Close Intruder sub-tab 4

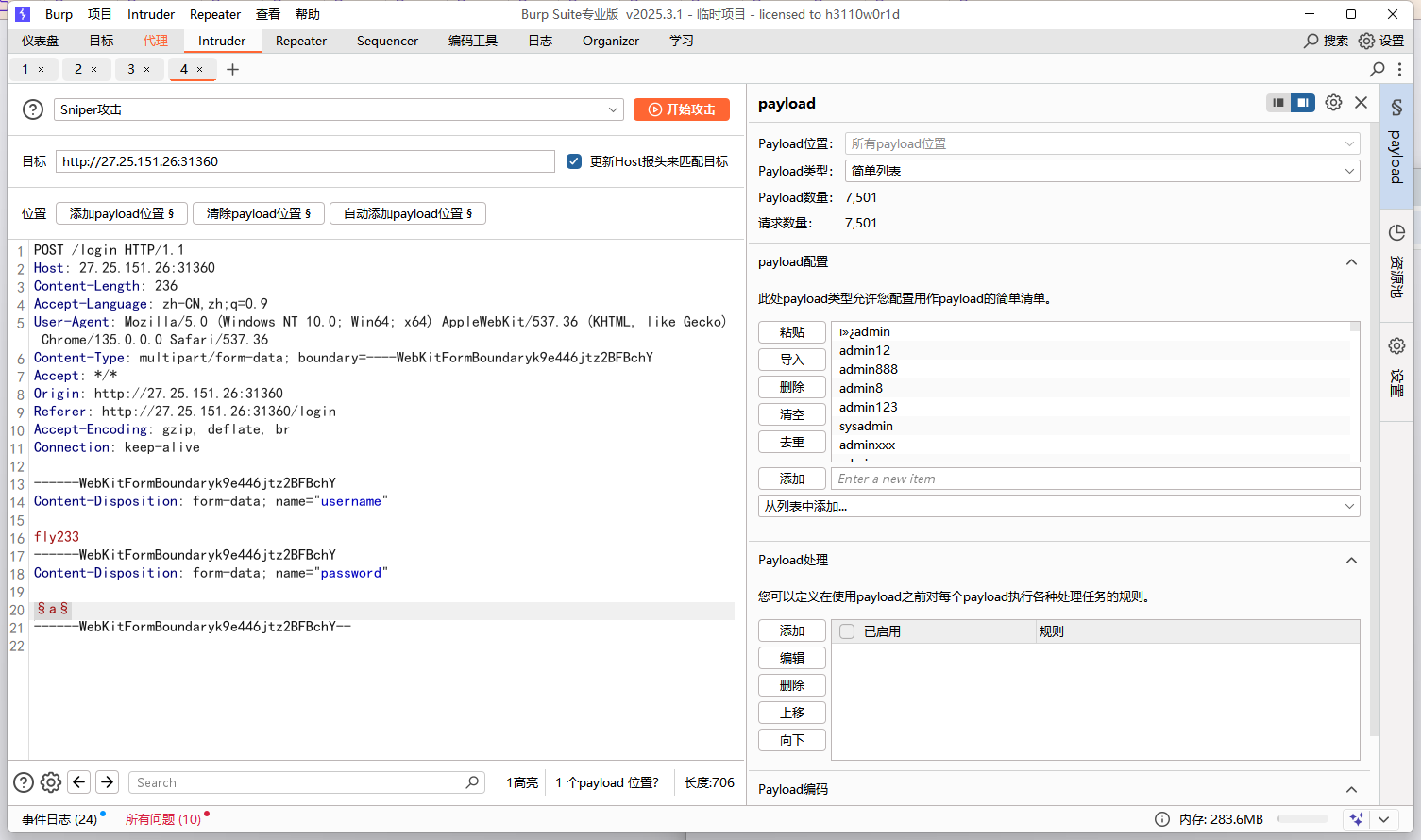(x=199, y=69)
